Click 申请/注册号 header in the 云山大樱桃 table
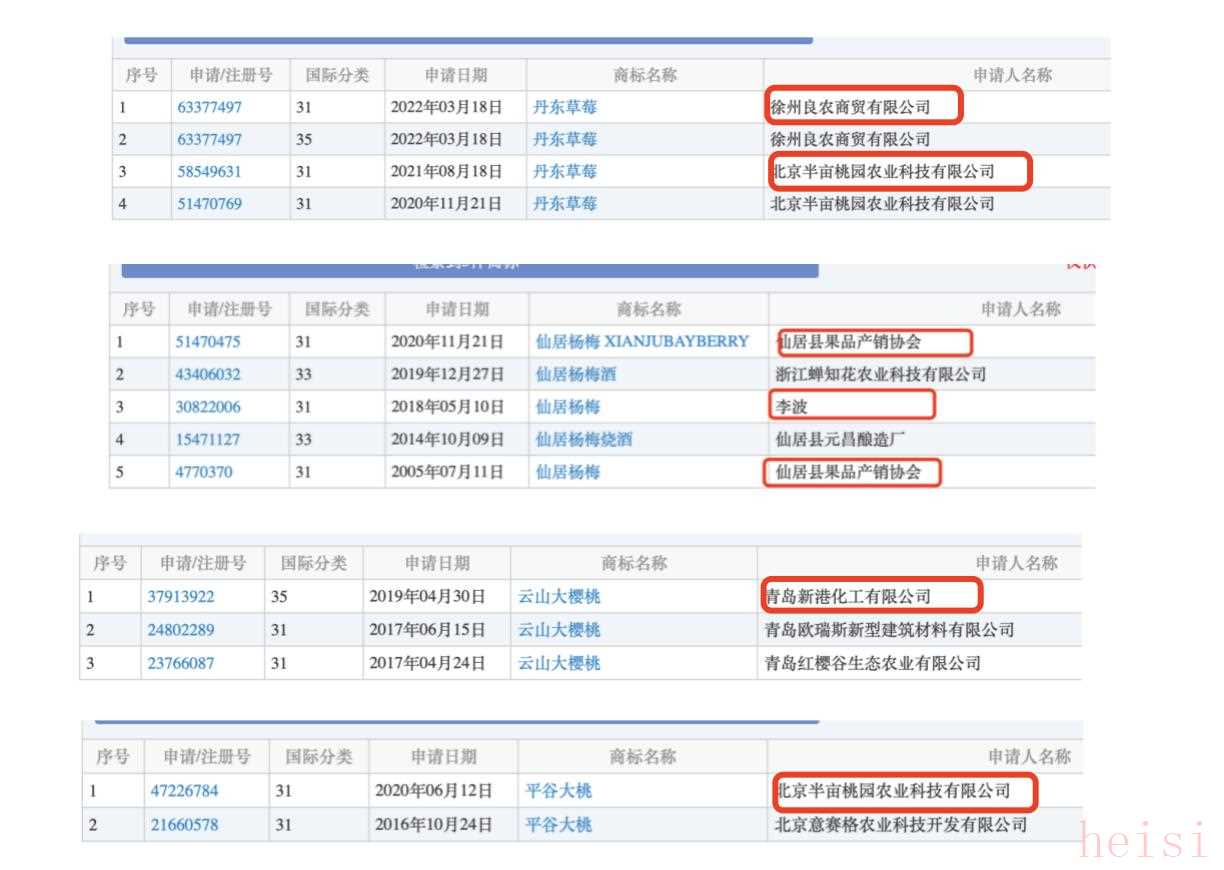This screenshot has width=1224, height=870. coord(204,563)
